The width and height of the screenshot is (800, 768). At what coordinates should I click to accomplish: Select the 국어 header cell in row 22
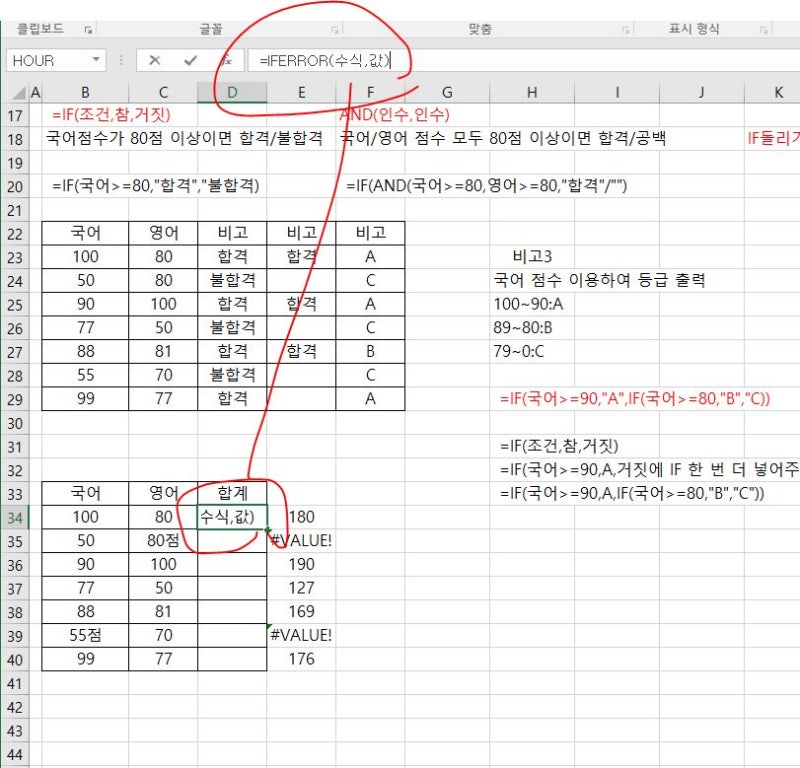84,232
